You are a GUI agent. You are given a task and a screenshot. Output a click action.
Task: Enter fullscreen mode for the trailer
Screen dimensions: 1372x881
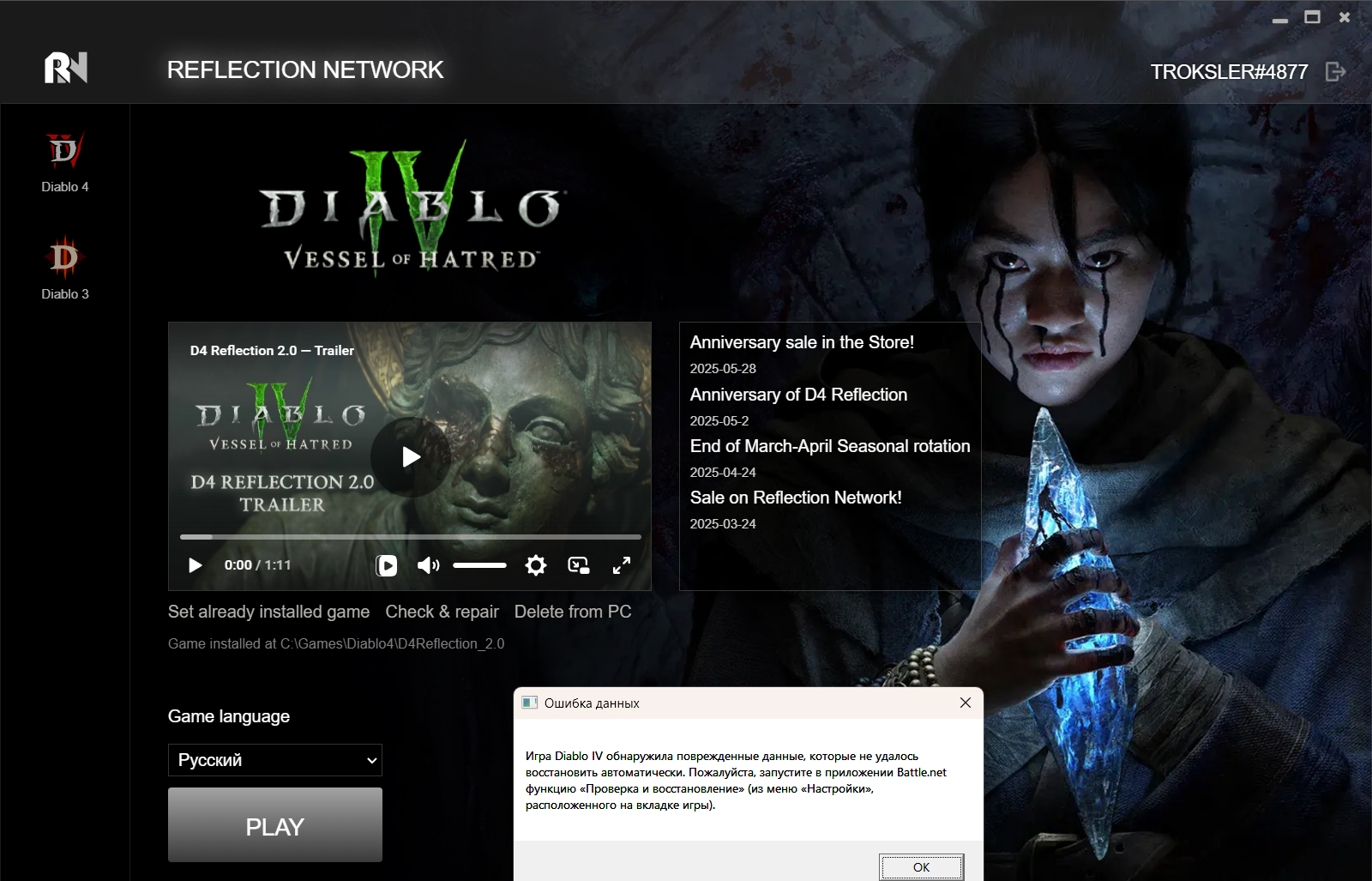(622, 565)
